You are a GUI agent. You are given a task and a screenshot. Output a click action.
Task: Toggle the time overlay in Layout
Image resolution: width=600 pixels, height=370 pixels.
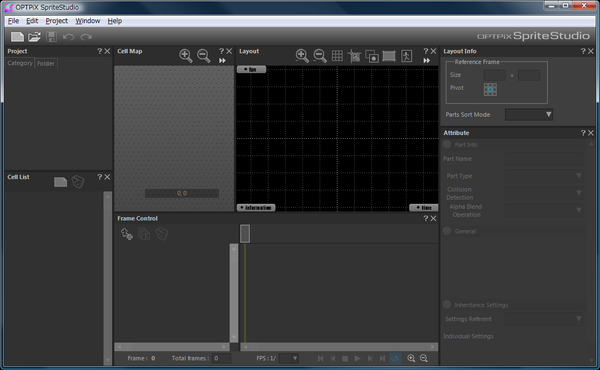[424, 208]
